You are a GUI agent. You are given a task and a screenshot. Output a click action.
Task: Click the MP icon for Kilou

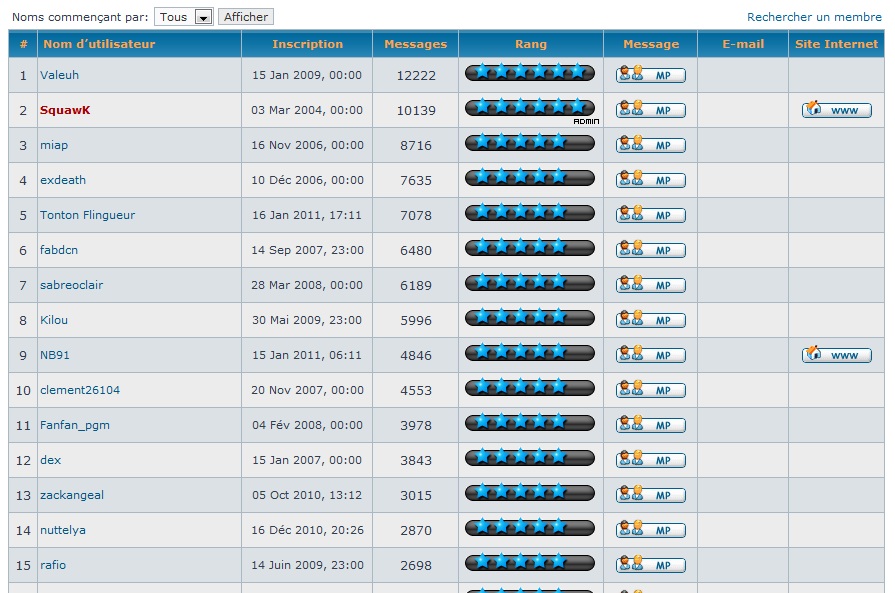tap(651, 320)
